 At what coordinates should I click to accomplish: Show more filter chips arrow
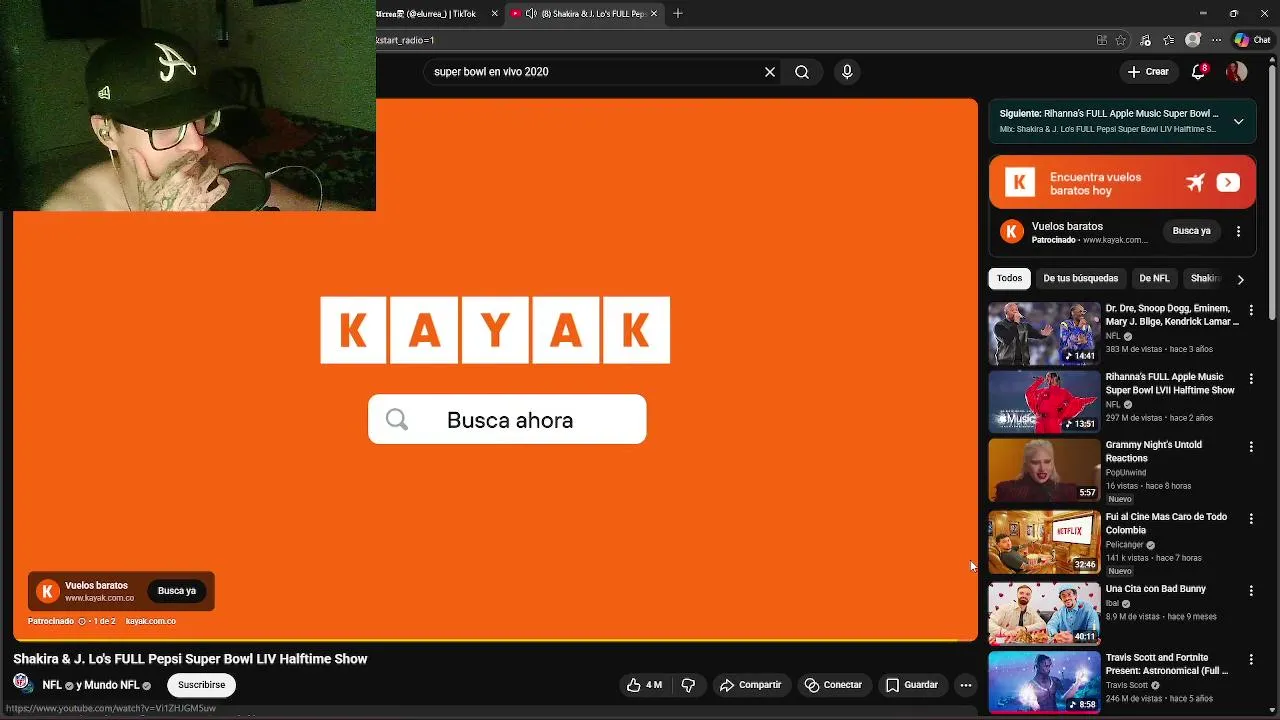tap(1240, 279)
